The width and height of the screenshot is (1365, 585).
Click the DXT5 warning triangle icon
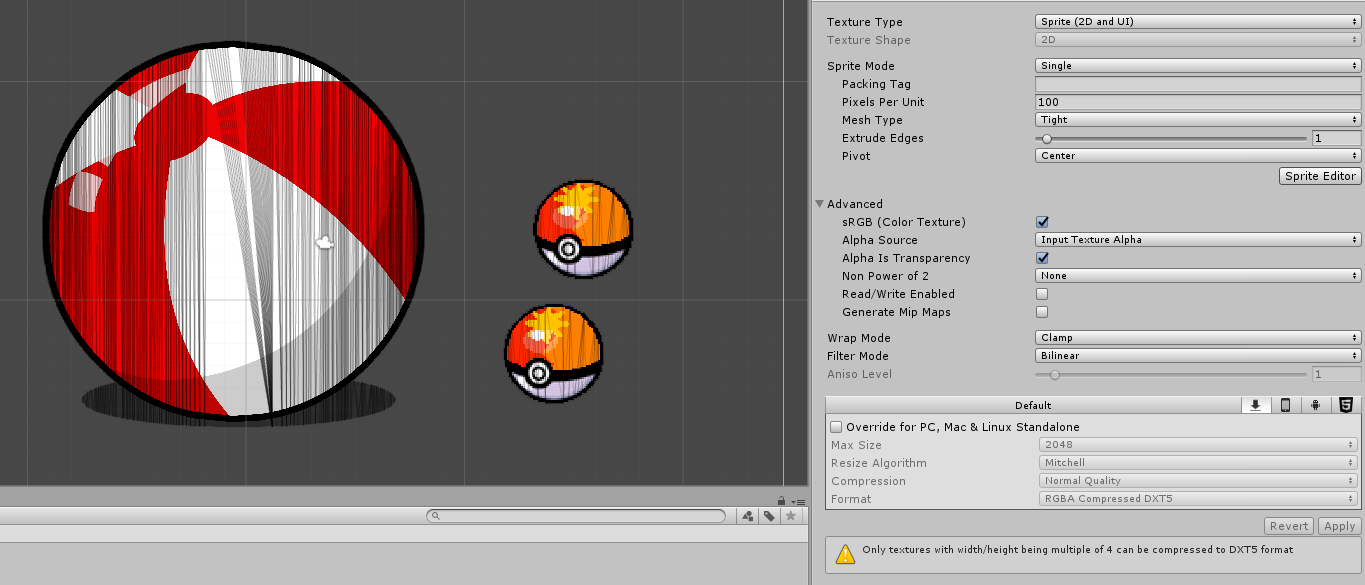click(846, 553)
